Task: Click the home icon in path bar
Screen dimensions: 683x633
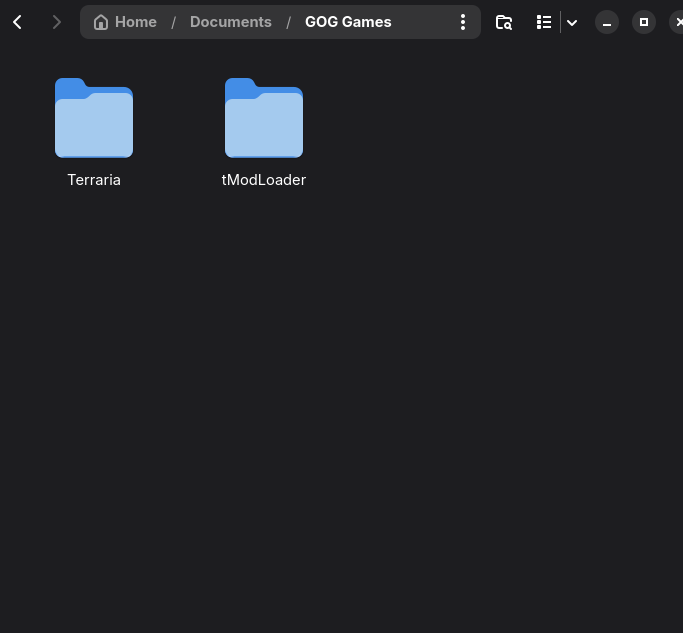Action: click(x=101, y=22)
